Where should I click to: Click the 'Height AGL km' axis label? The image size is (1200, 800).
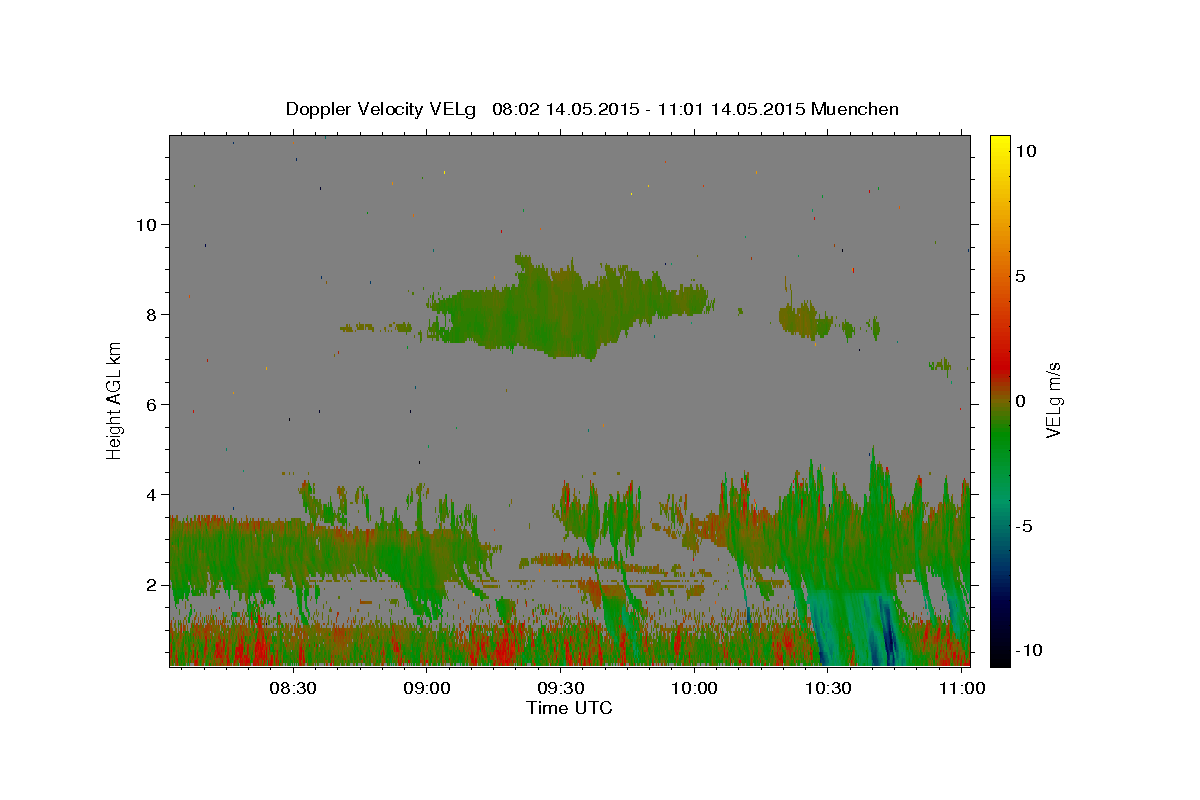coord(114,400)
